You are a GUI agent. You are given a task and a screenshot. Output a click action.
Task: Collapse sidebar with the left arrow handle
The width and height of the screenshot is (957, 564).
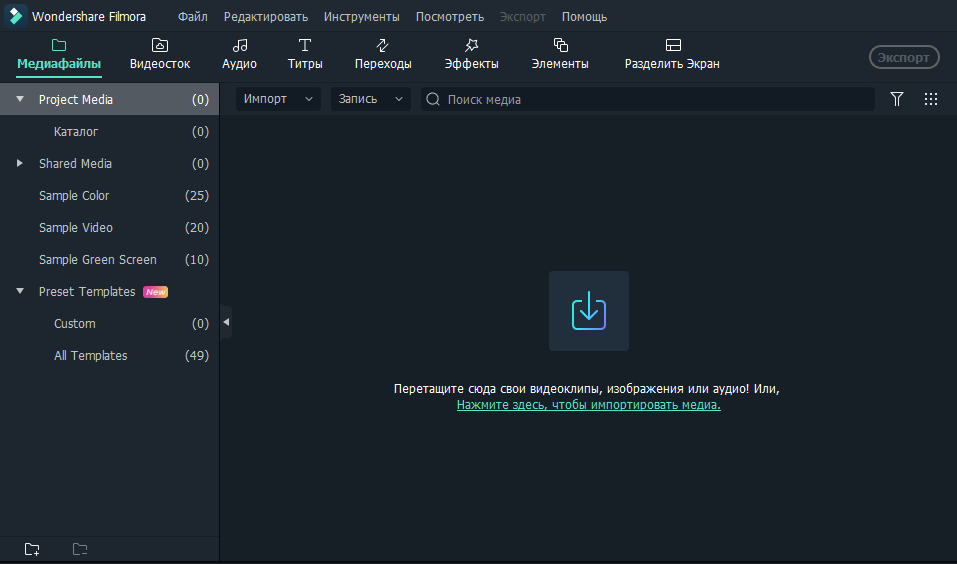[226, 322]
